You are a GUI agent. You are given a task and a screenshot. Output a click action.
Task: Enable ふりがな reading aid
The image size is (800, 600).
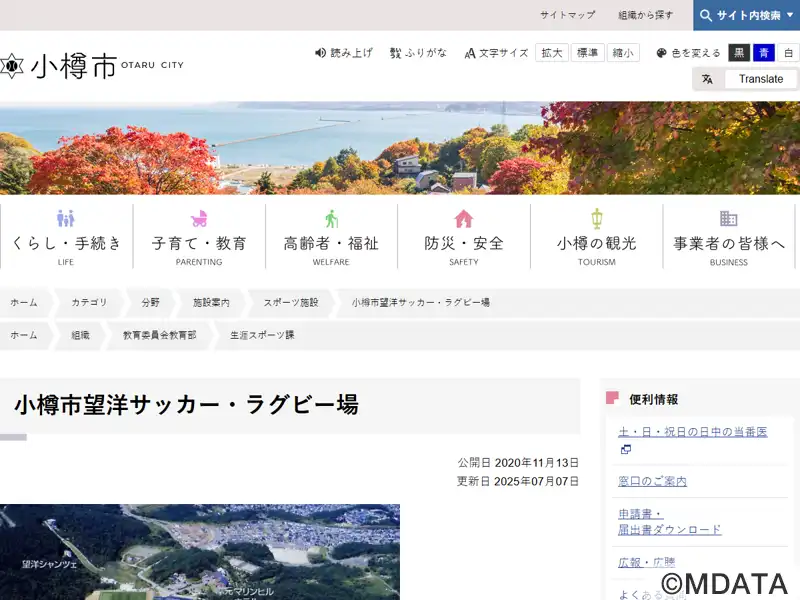pyautogui.click(x=418, y=53)
